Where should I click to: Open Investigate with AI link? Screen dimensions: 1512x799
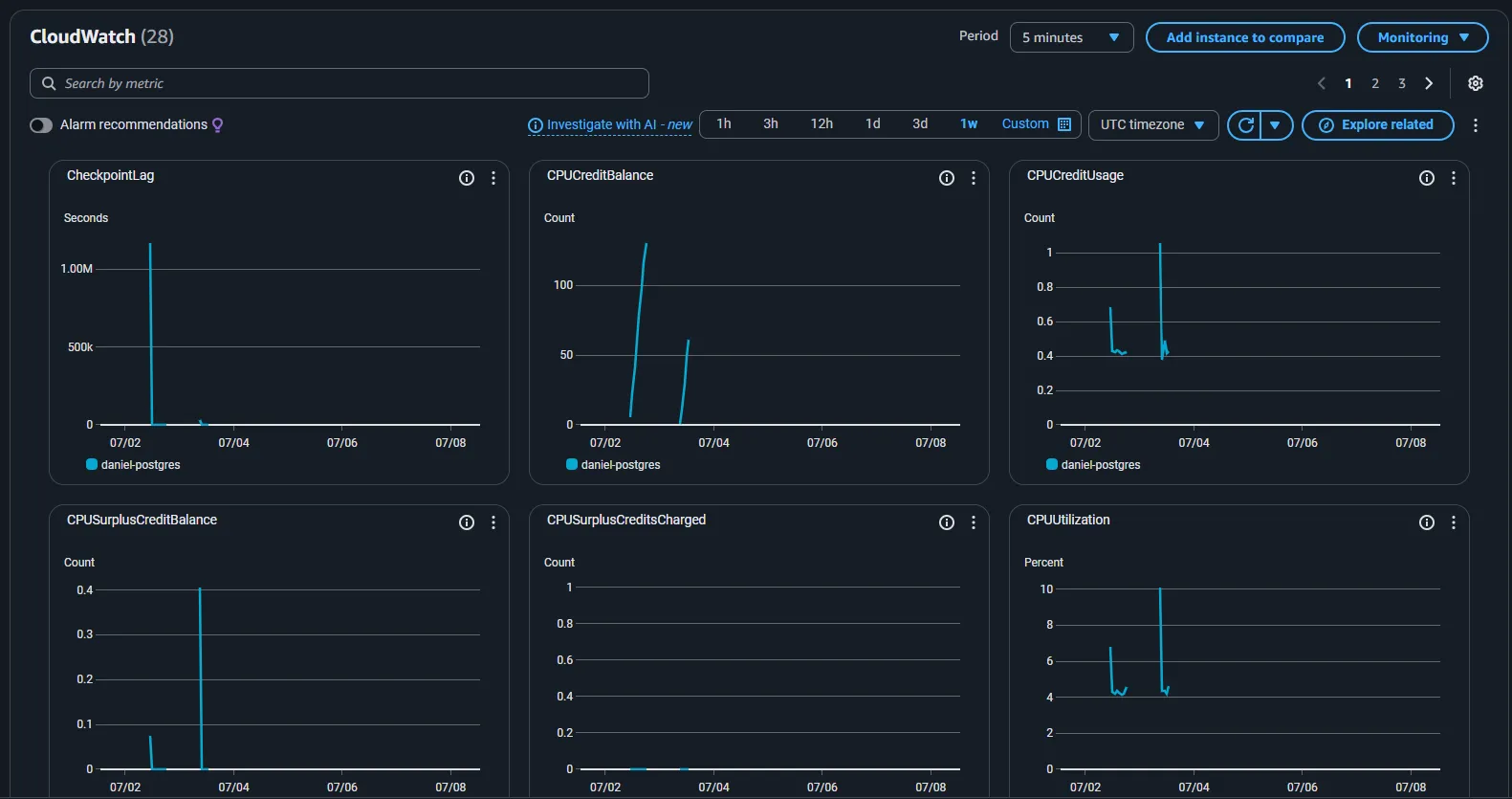tap(610, 125)
